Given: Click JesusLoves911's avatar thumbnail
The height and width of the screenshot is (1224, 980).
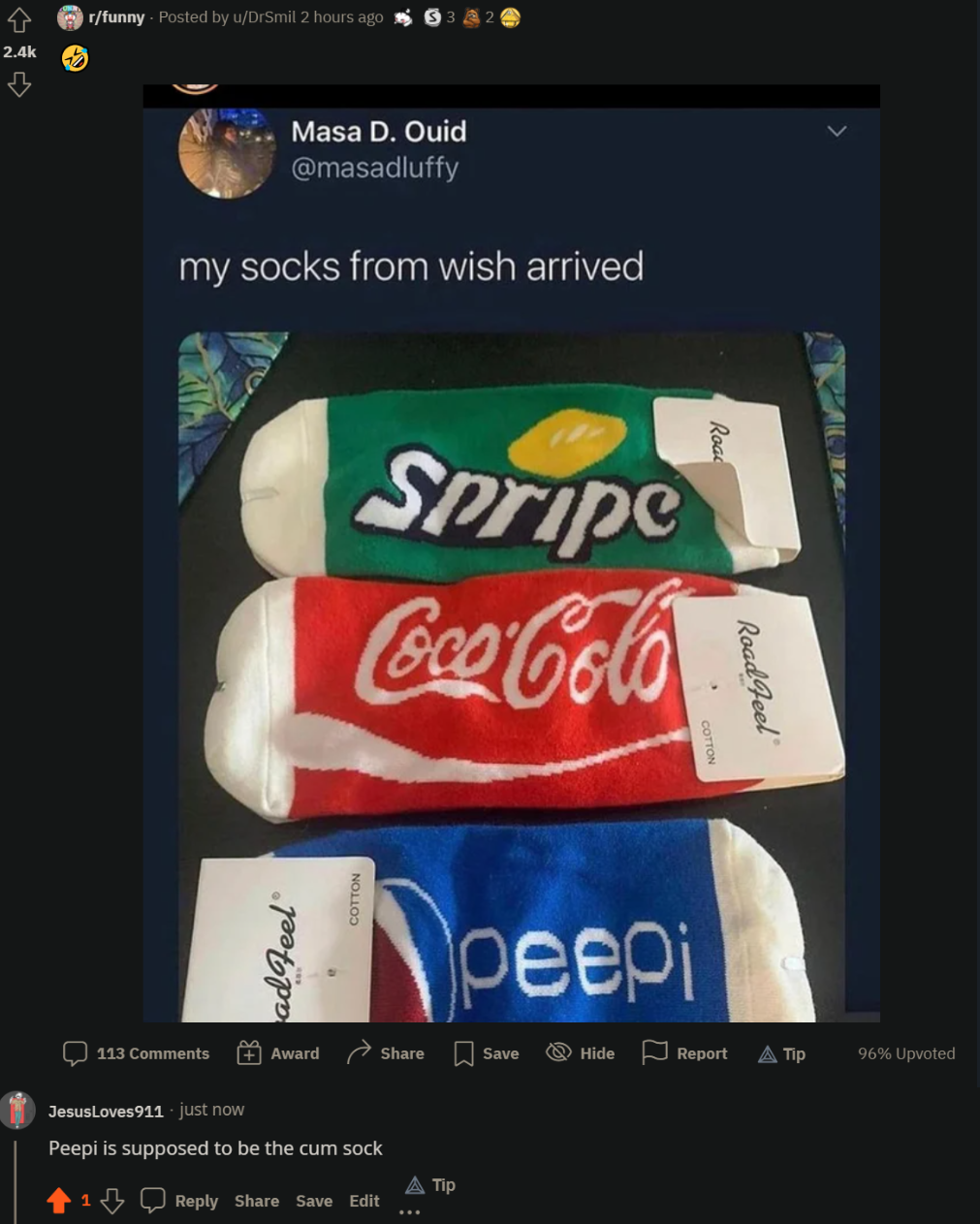Looking at the screenshot, I should click(x=17, y=1110).
